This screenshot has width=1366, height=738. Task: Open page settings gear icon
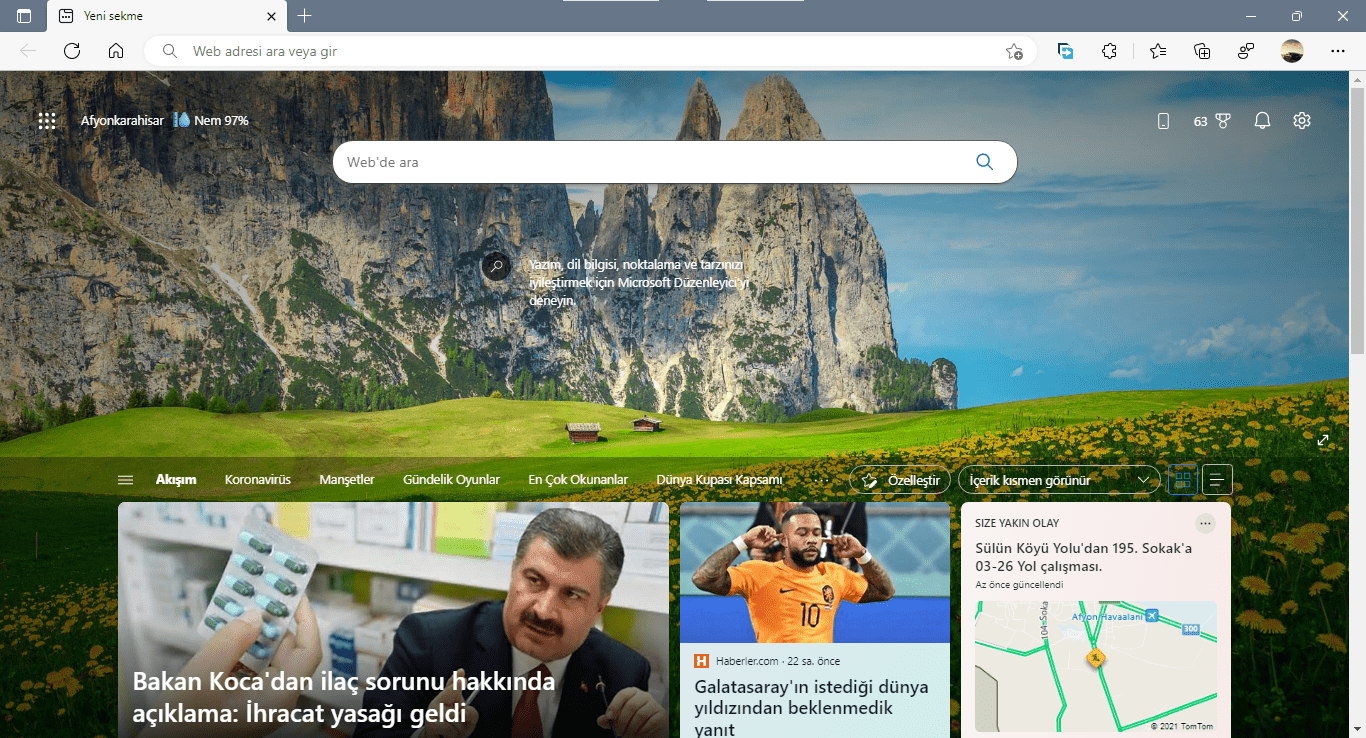coord(1301,121)
